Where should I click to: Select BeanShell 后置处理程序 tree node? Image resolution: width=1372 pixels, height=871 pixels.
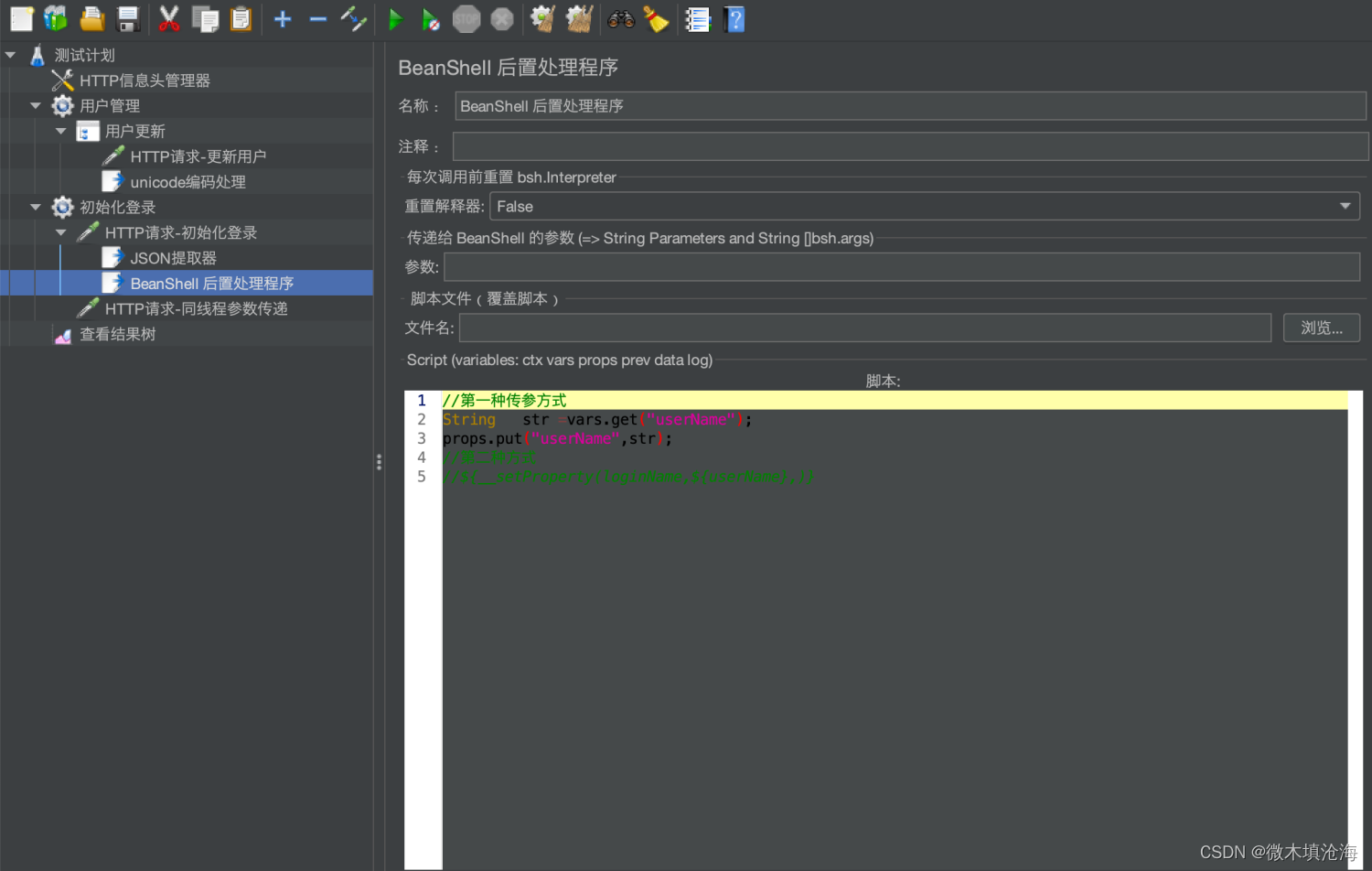coord(211,284)
